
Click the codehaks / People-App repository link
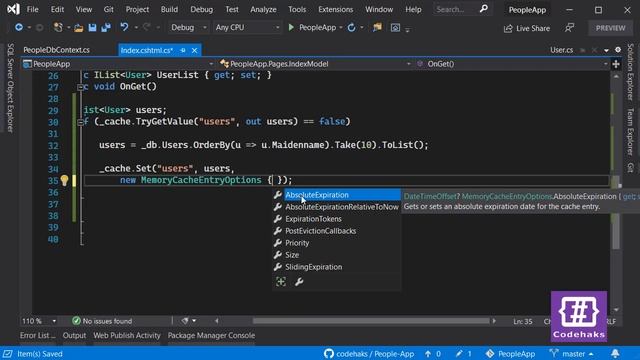[375, 353]
